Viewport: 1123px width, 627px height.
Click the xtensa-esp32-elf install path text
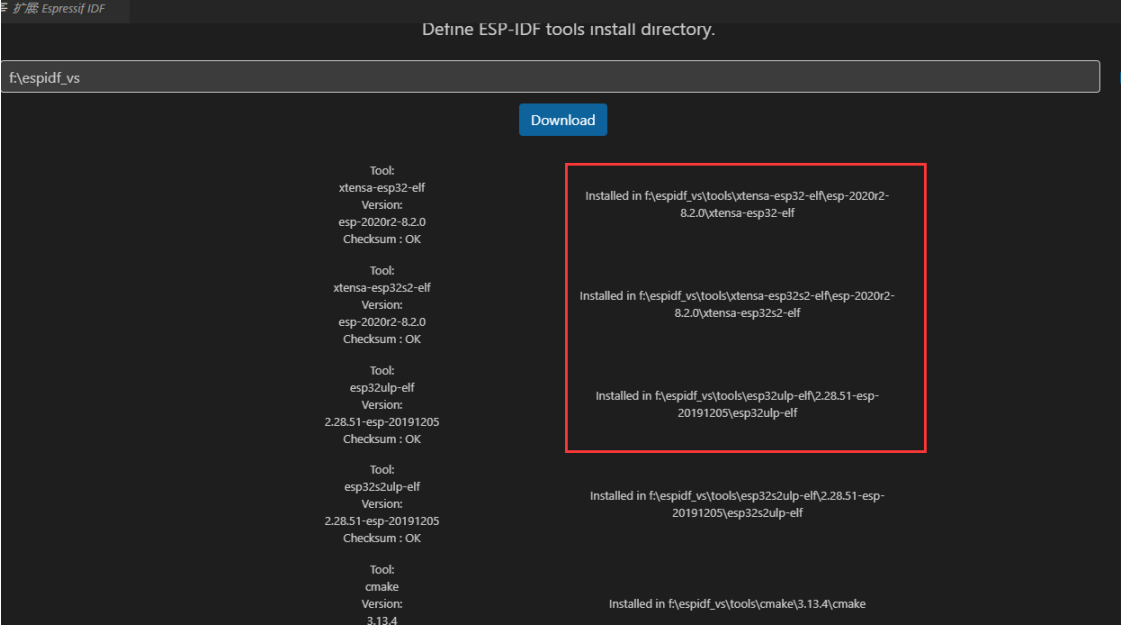[x=737, y=204]
